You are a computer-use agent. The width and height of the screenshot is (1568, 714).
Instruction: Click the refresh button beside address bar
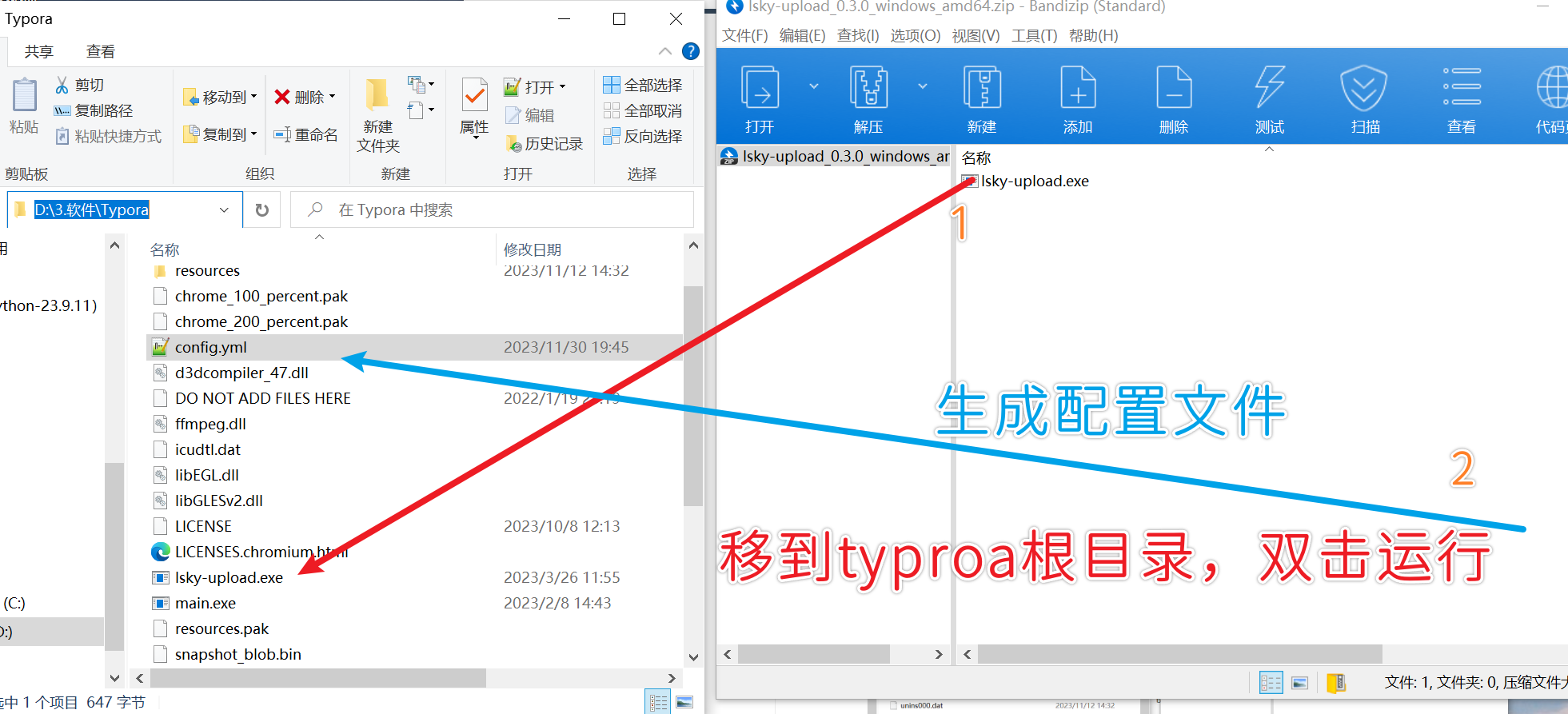tap(262, 210)
